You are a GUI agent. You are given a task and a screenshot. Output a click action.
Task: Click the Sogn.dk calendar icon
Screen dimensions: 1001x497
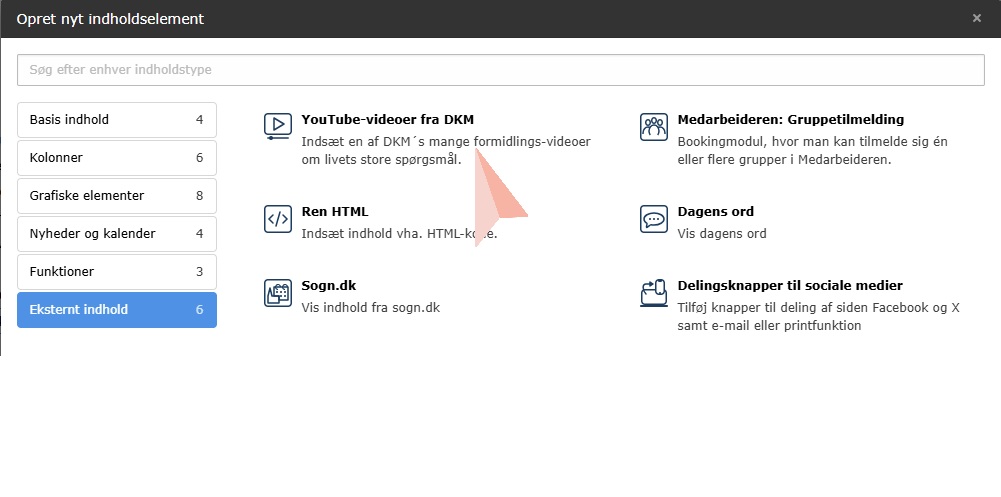coord(277,293)
